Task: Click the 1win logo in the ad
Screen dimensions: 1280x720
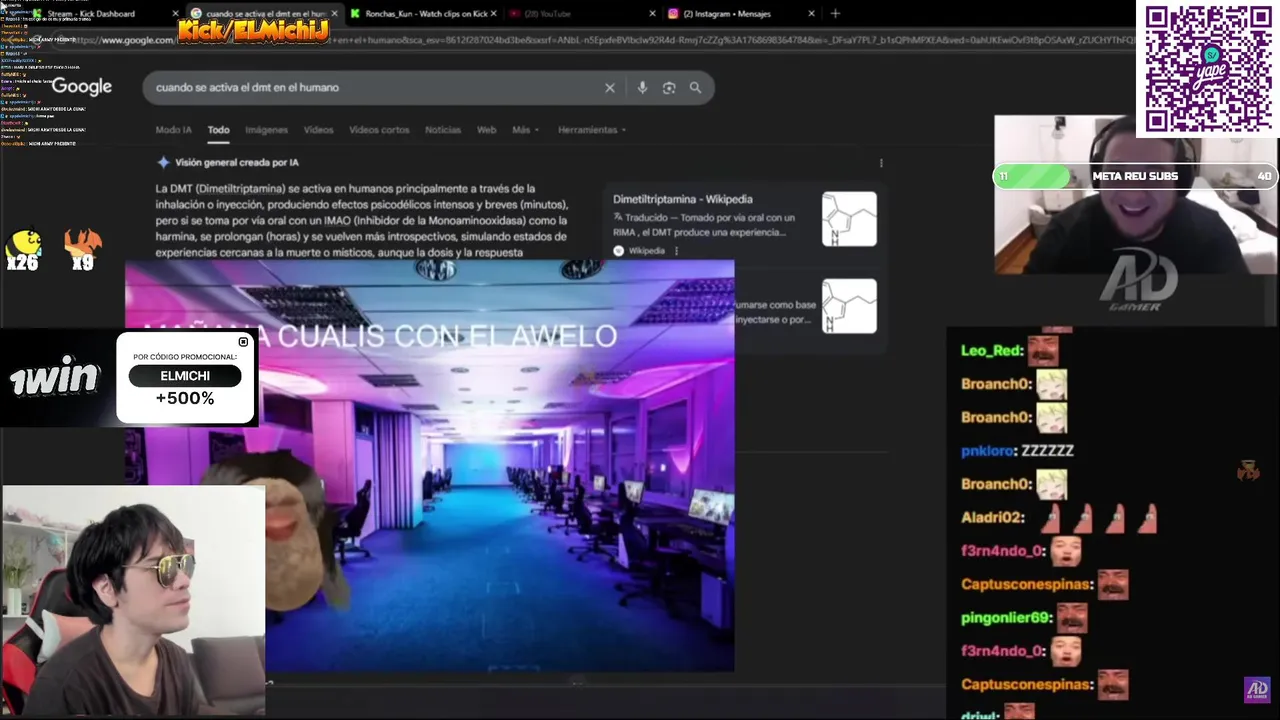Action: (55, 379)
